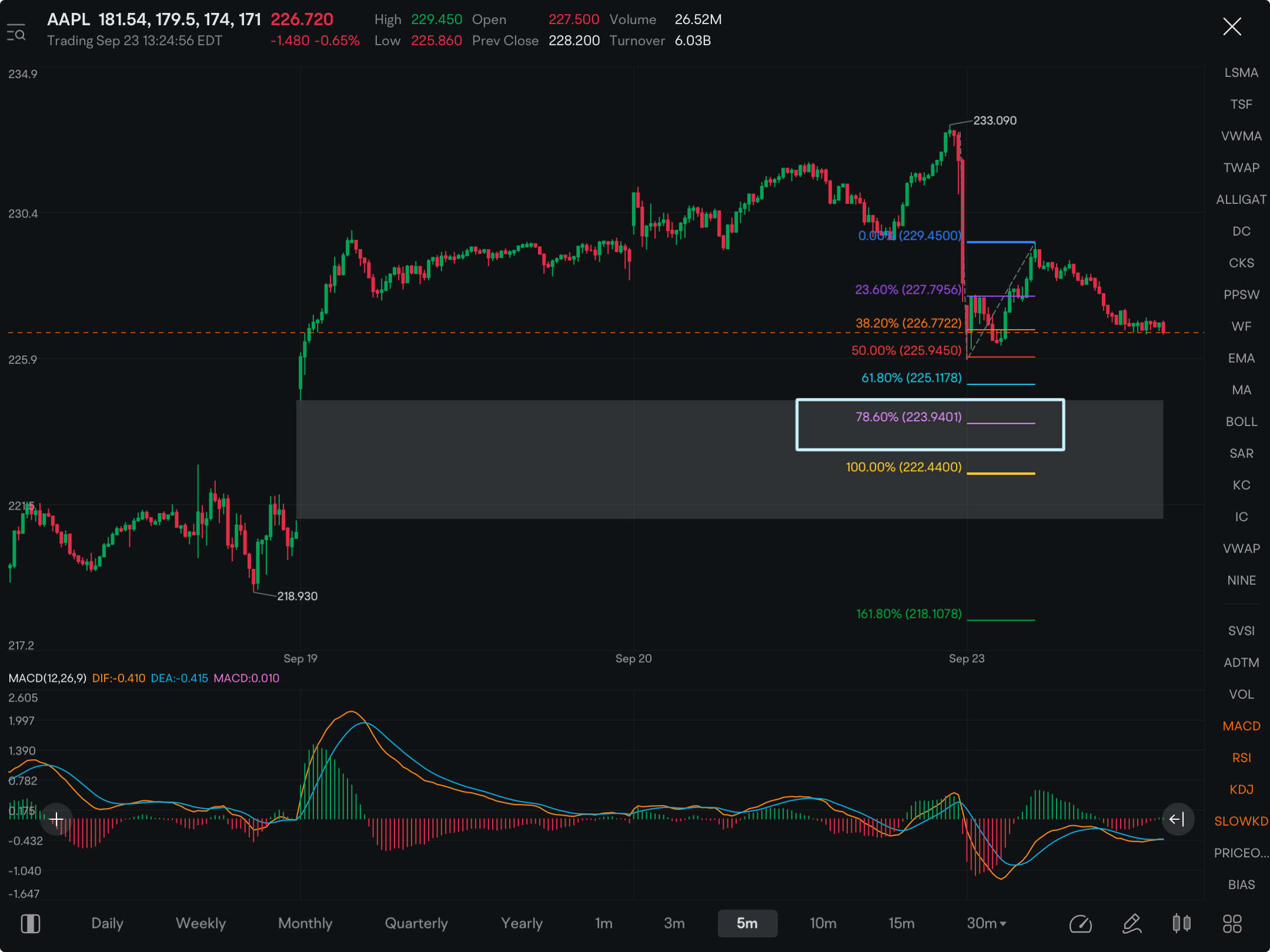Screen dimensions: 1270x952
Task: Enable the KC overlay
Action: pyautogui.click(x=1241, y=485)
